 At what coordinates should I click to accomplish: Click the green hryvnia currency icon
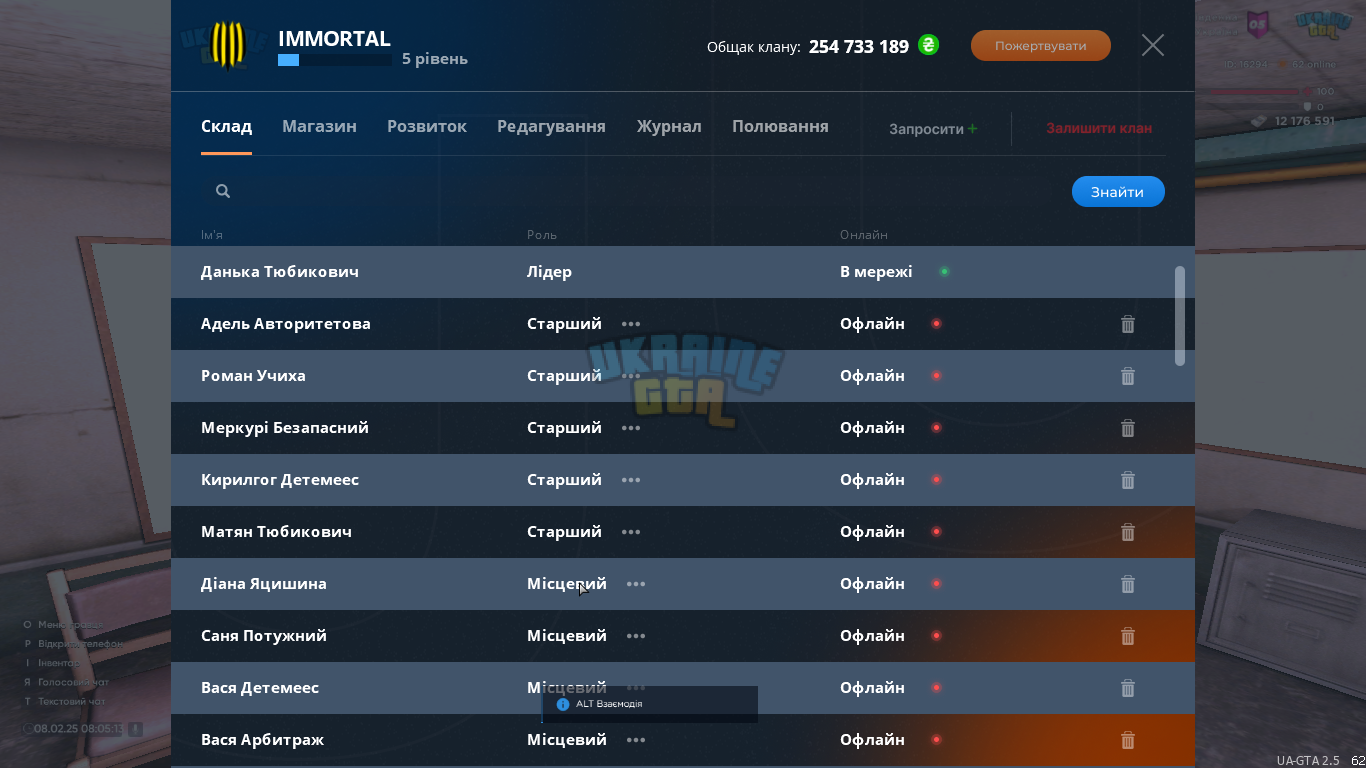pos(929,45)
